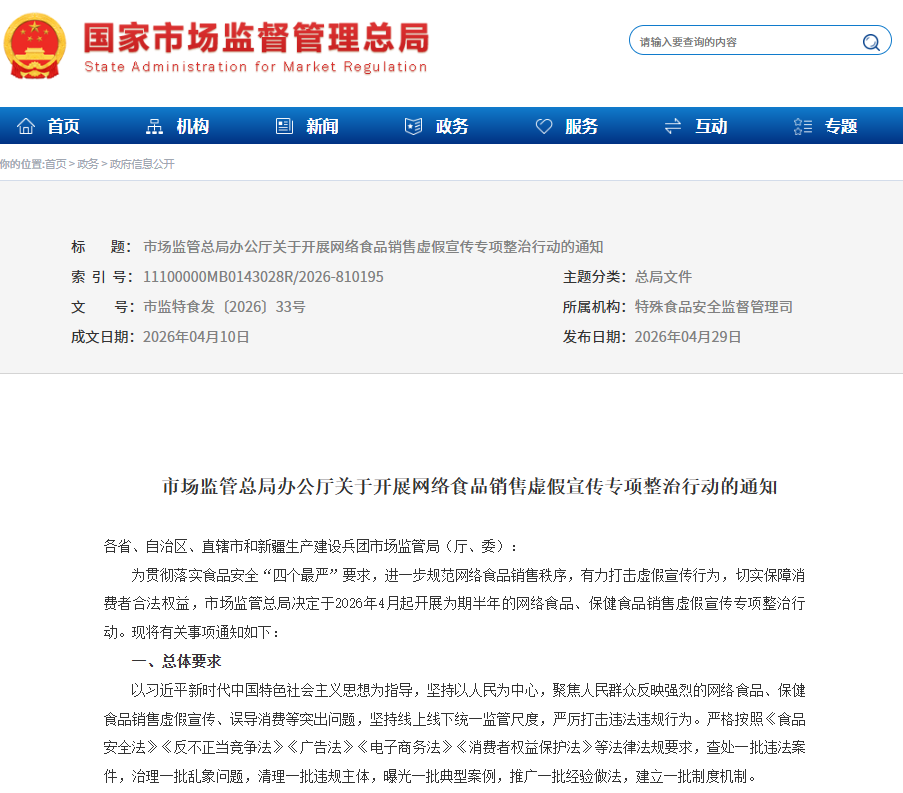Click the 标题 field value in metadata

373,247
